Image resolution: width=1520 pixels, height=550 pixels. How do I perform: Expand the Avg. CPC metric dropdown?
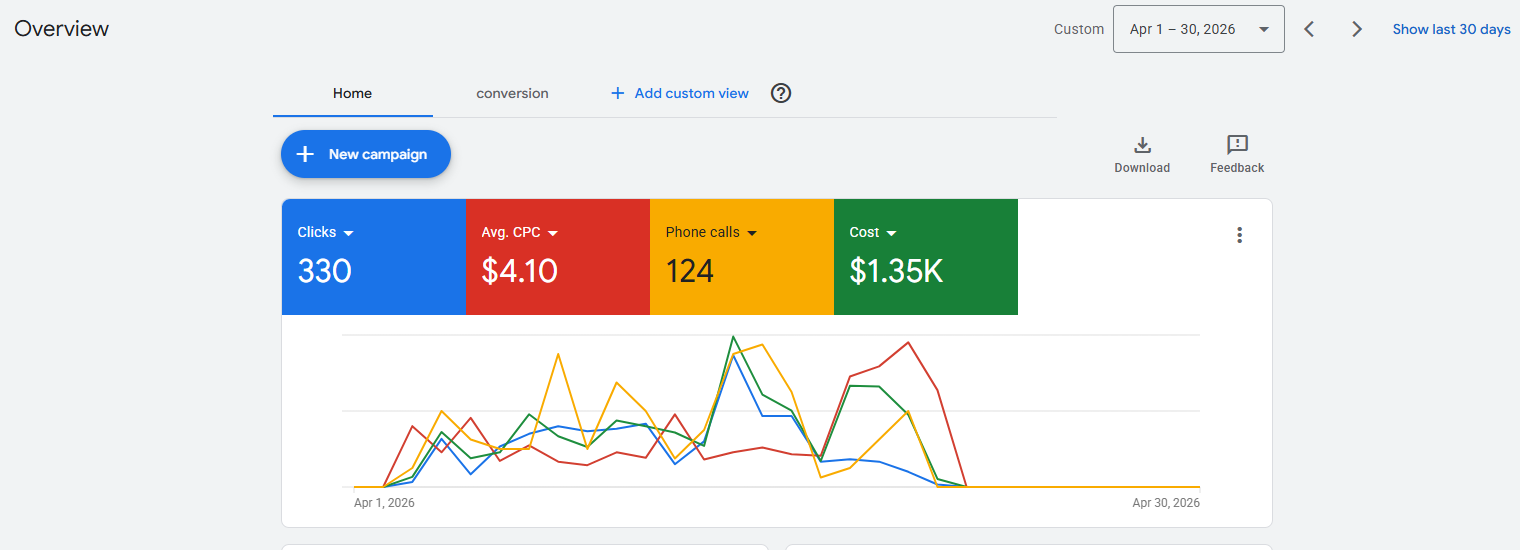click(553, 233)
